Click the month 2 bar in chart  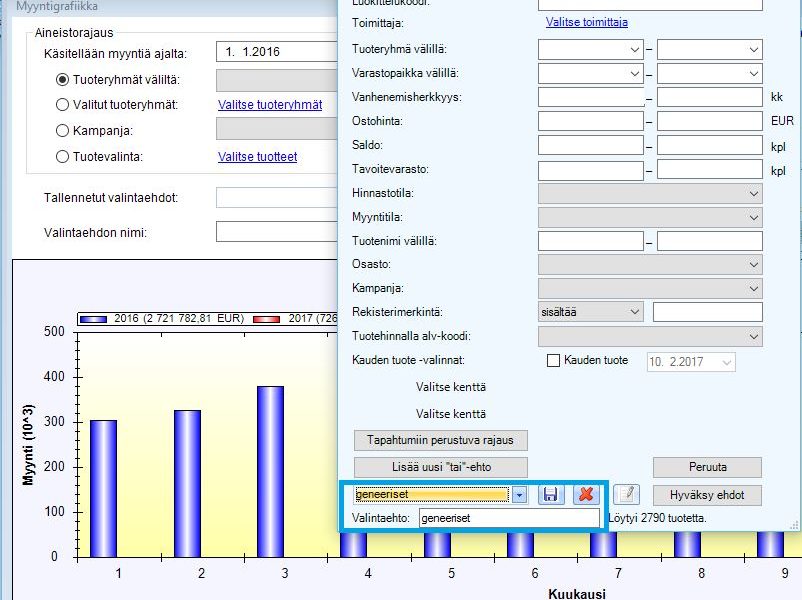pos(187,483)
